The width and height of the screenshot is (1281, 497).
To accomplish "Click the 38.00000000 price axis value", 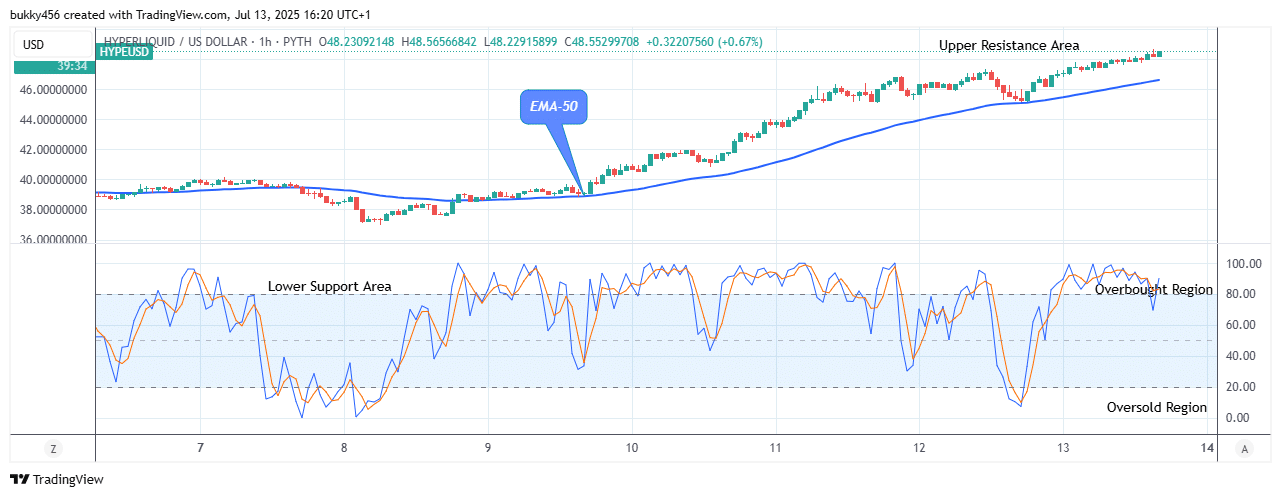I will 53,210.
